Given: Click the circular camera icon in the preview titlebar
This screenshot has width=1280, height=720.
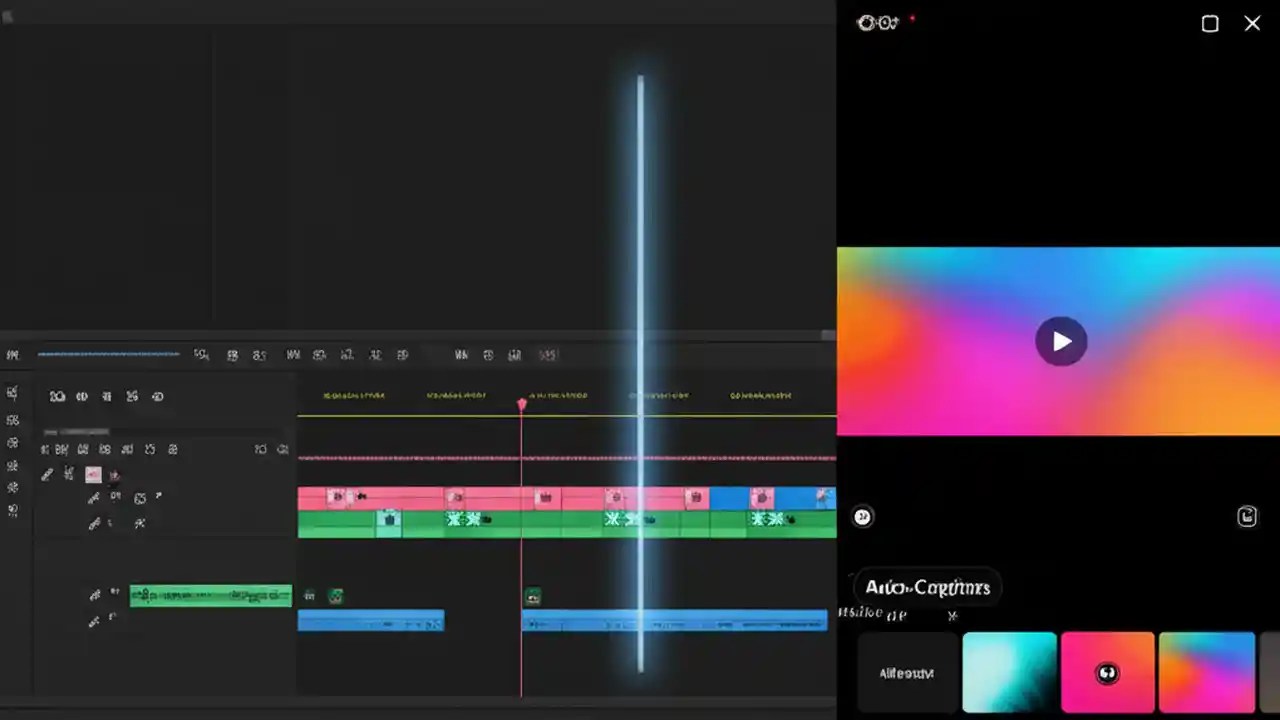Looking at the screenshot, I should click(866, 23).
